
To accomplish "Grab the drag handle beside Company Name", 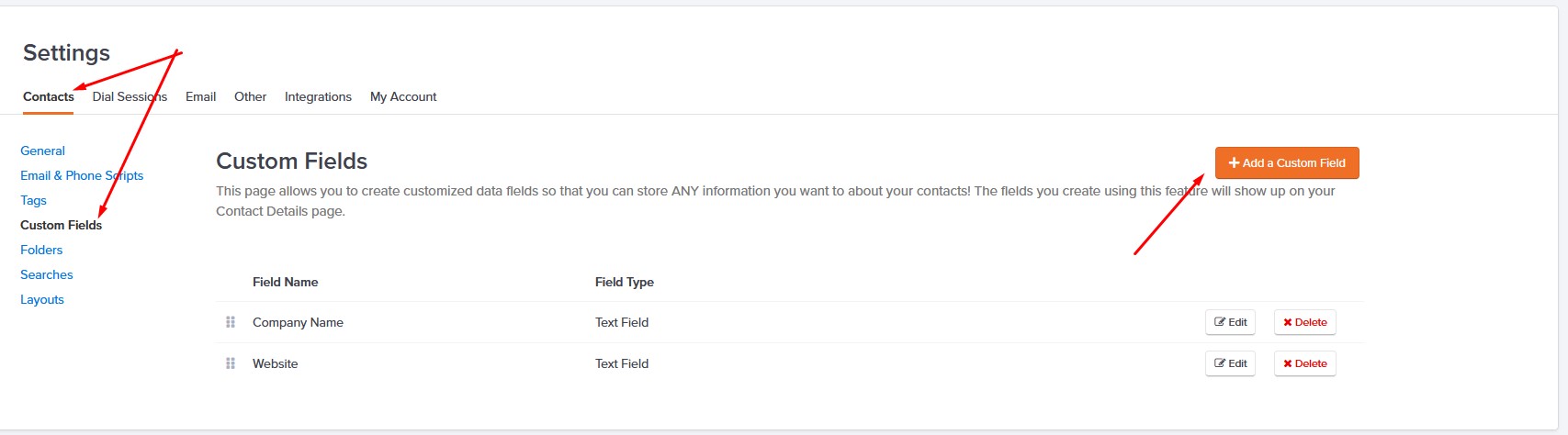I will (231, 322).
